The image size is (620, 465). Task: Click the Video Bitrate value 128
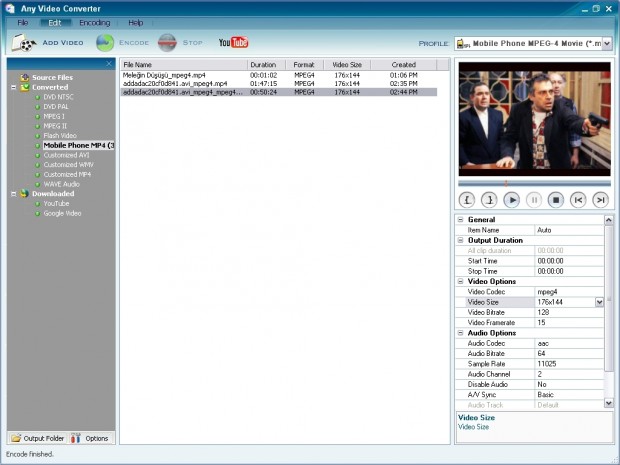(569, 312)
